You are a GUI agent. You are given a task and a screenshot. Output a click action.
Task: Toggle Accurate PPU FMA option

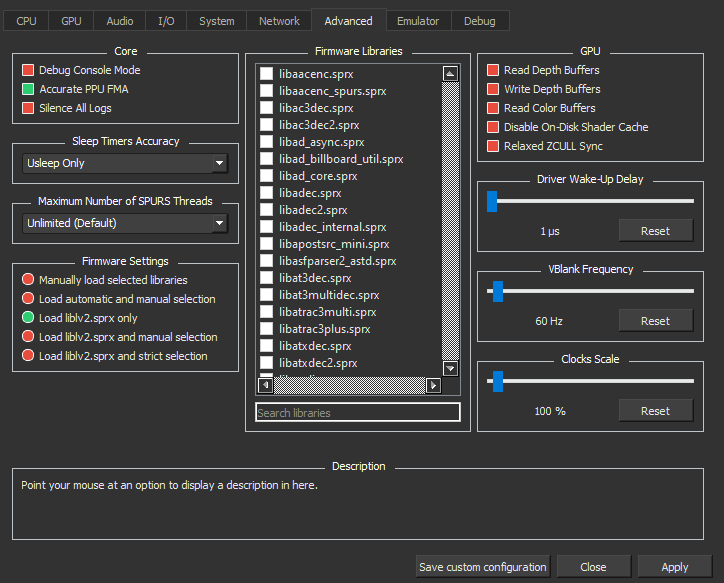coord(28,89)
